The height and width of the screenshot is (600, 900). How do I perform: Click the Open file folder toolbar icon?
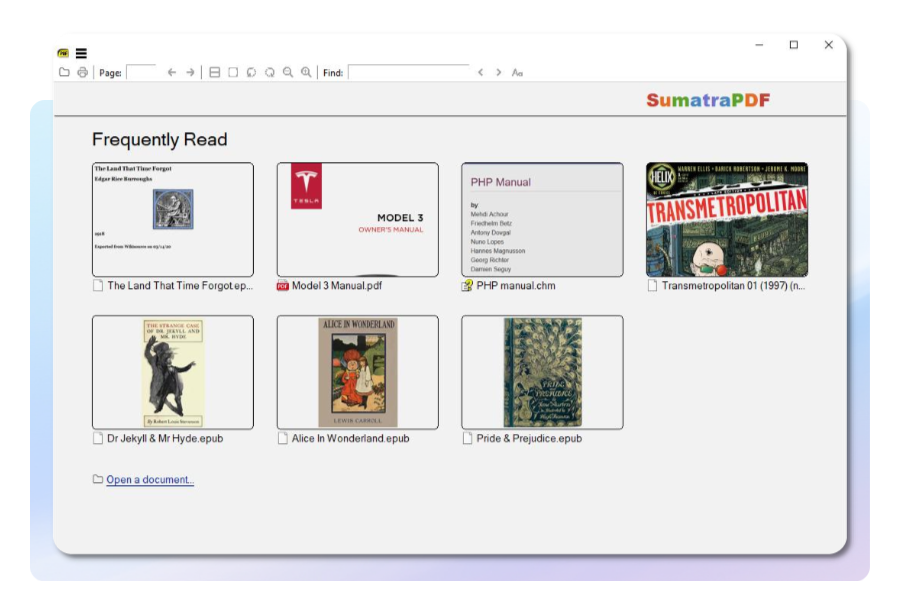(x=64, y=72)
